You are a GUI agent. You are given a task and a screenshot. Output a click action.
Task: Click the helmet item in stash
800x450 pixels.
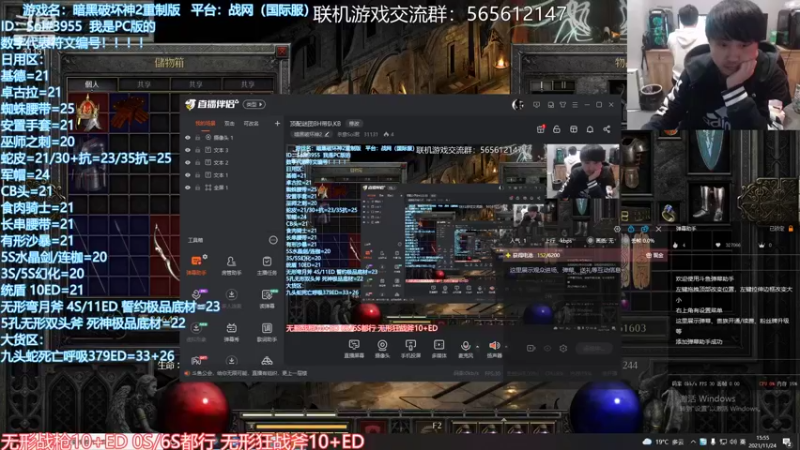(x=88, y=112)
